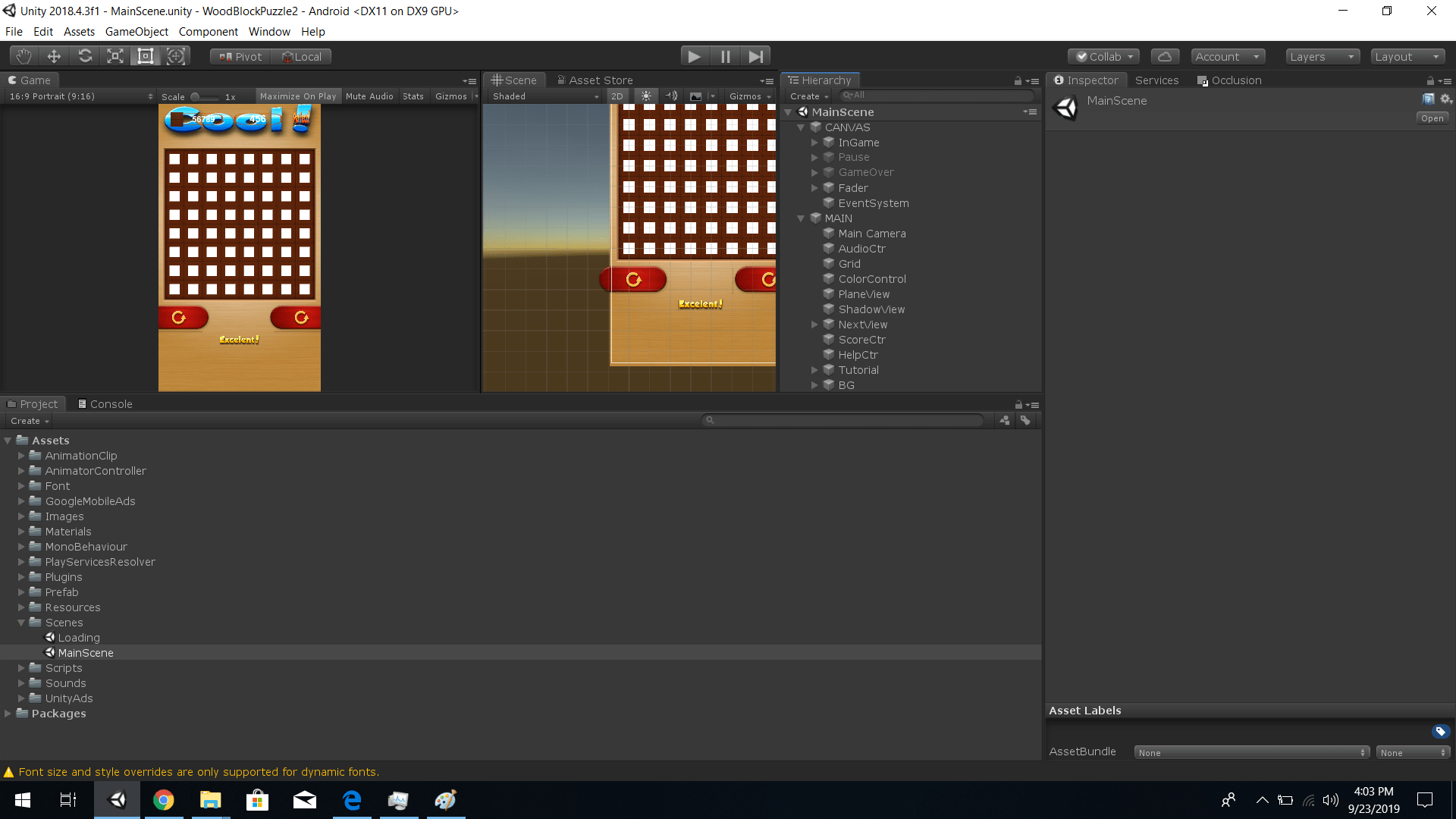Open Google Chrome from taskbar
The height and width of the screenshot is (819, 1456).
pyautogui.click(x=163, y=800)
